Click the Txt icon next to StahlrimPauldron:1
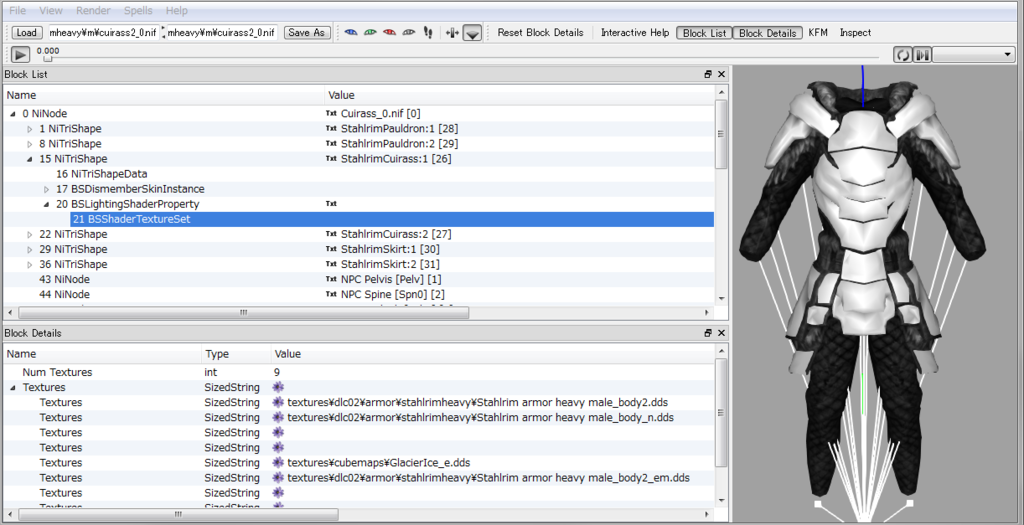The image size is (1024, 525). point(331,129)
